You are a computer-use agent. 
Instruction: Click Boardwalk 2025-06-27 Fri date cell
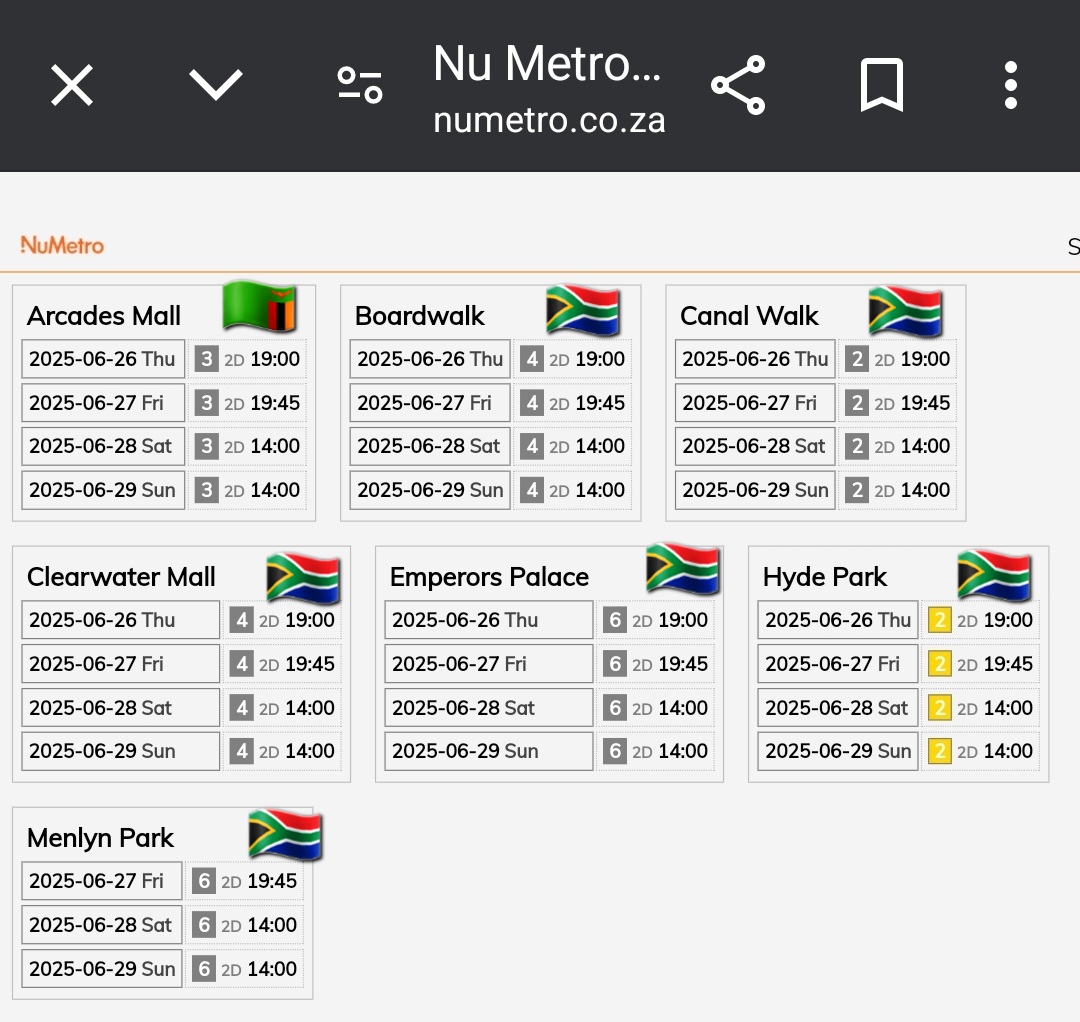tap(430, 403)
